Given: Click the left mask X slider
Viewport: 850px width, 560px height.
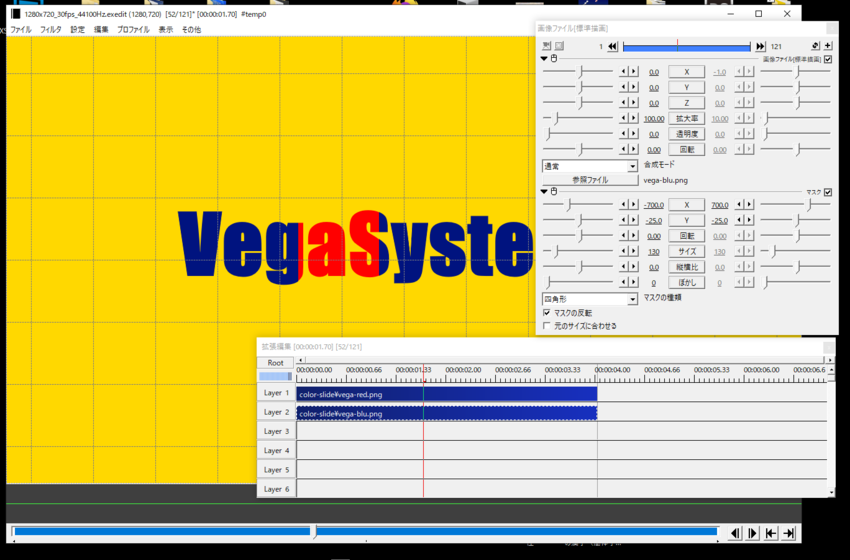Looking at the screenshot, I should click(577, 205).
